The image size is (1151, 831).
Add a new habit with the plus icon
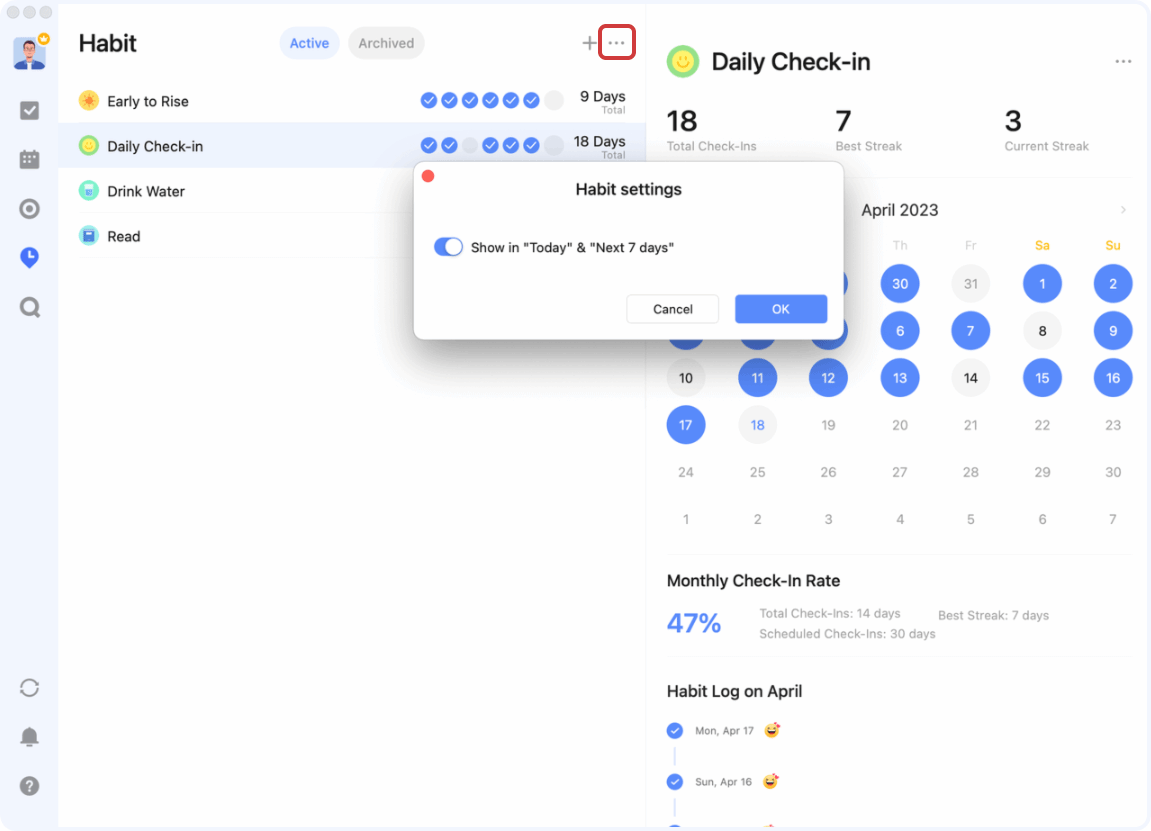point(589,43)
